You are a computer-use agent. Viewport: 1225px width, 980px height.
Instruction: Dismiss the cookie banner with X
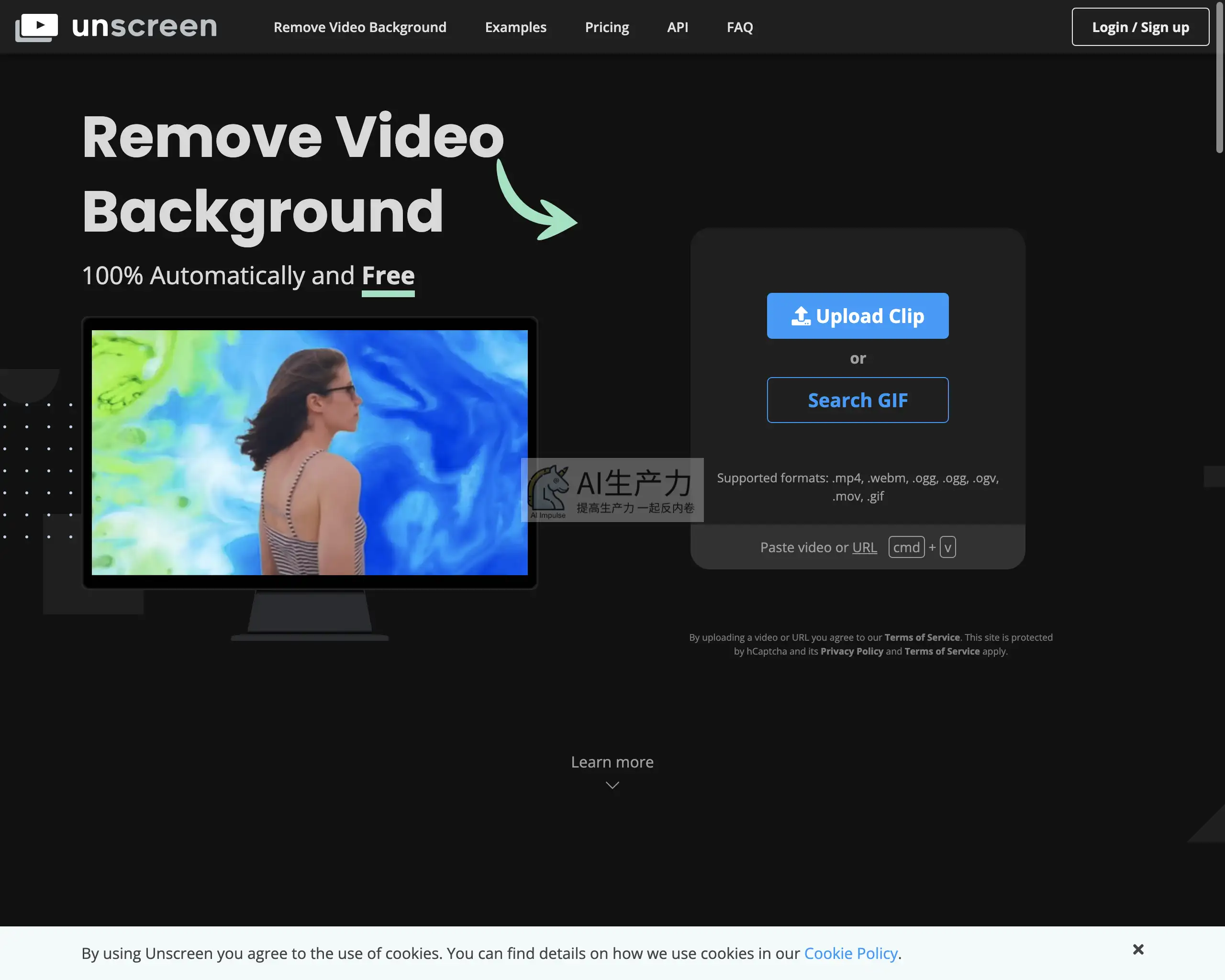pos(1138,949)
